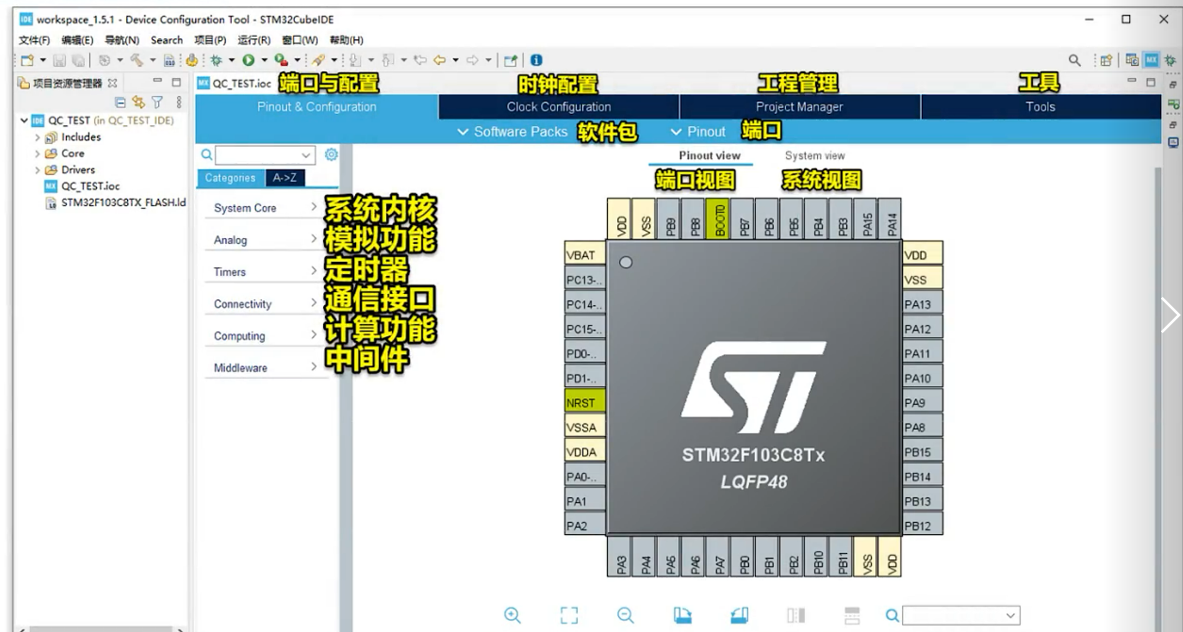The image size is (1183, 632).
Task: Expand the Drivers folder in project tree
Action: tap(38, 170)
